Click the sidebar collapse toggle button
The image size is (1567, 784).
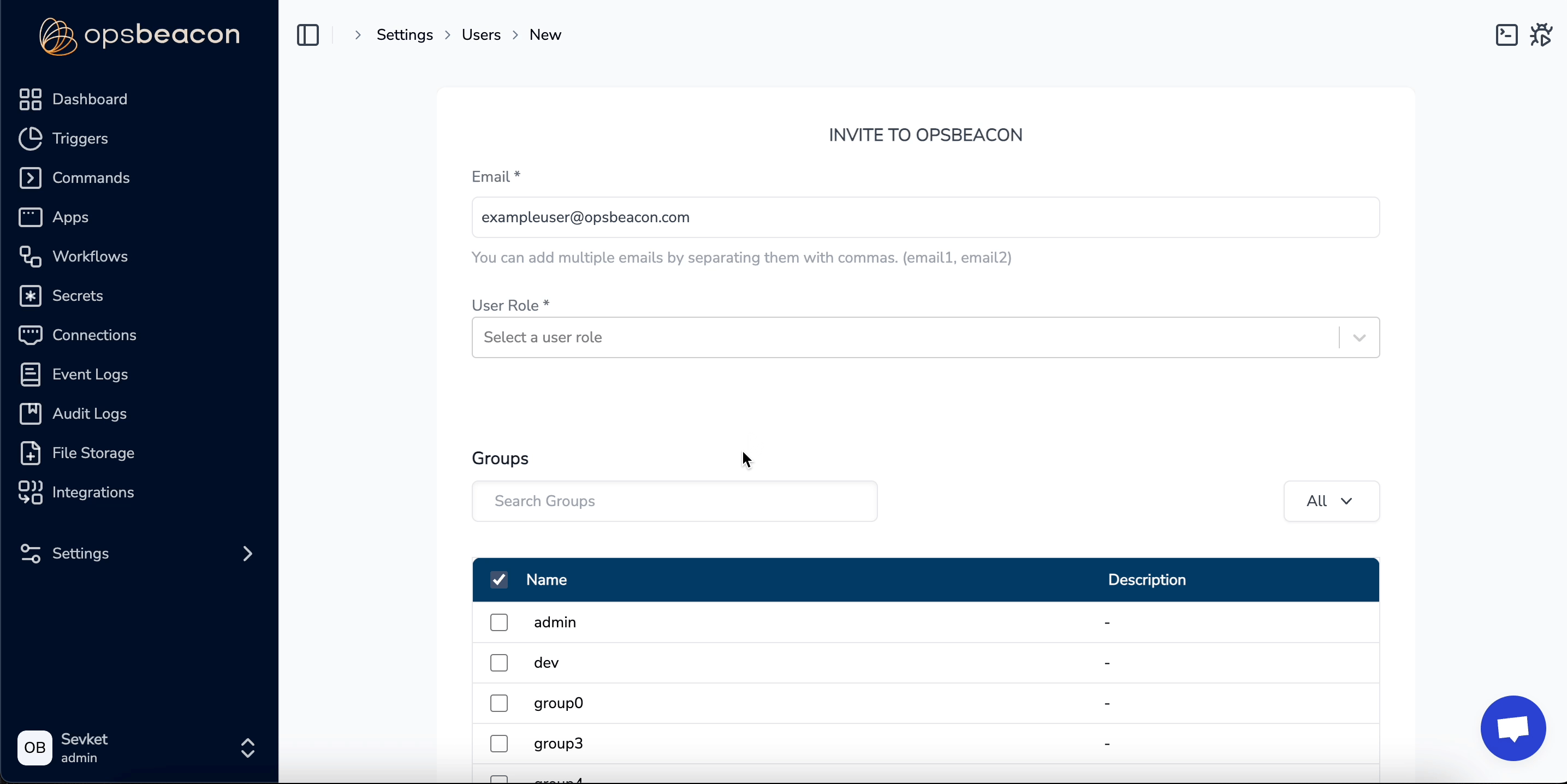(x=308, y=34)
